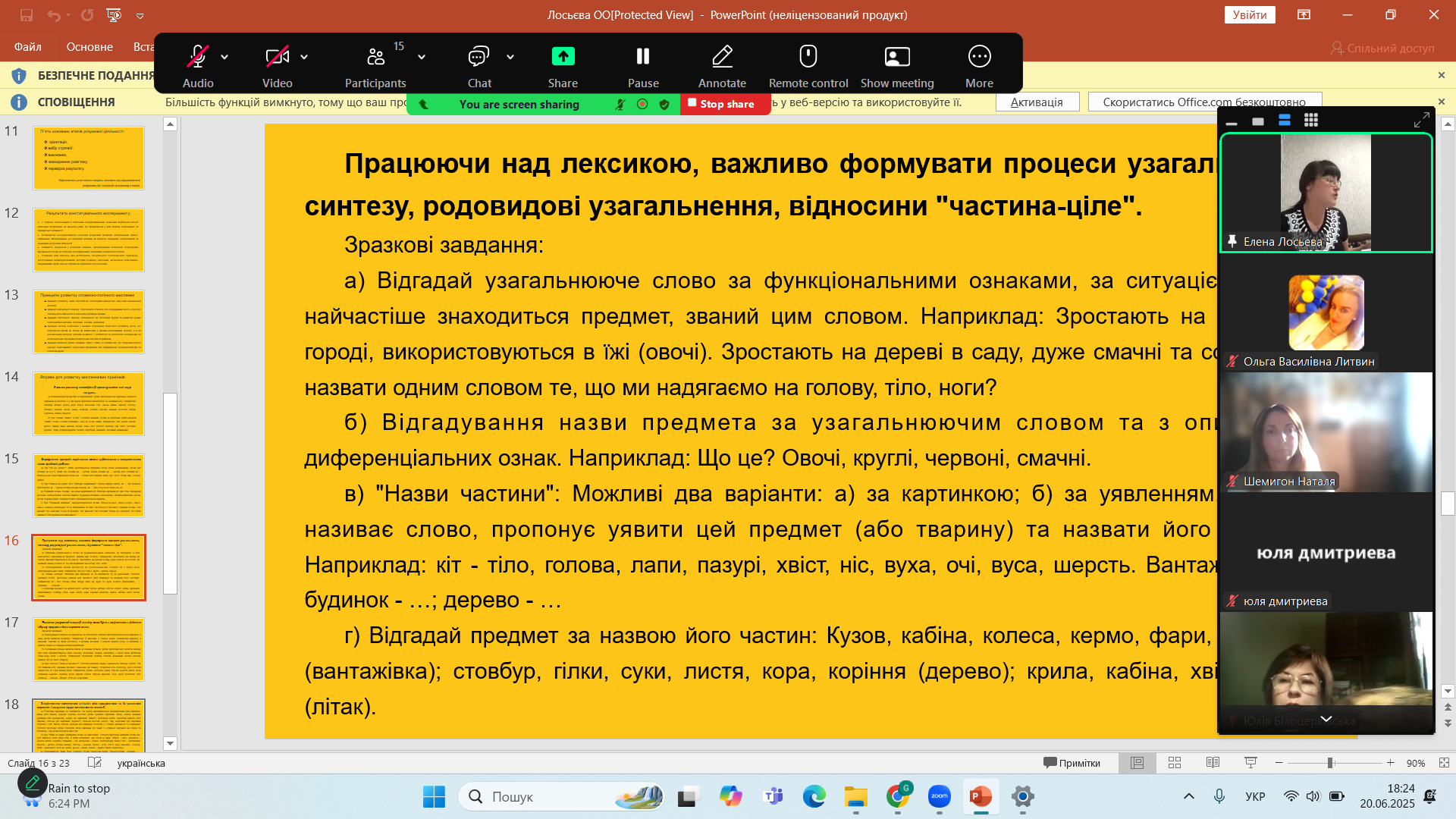1456x819 pixels.
Task: Start camera with the Video button
Action: click(x=277, y=65)
